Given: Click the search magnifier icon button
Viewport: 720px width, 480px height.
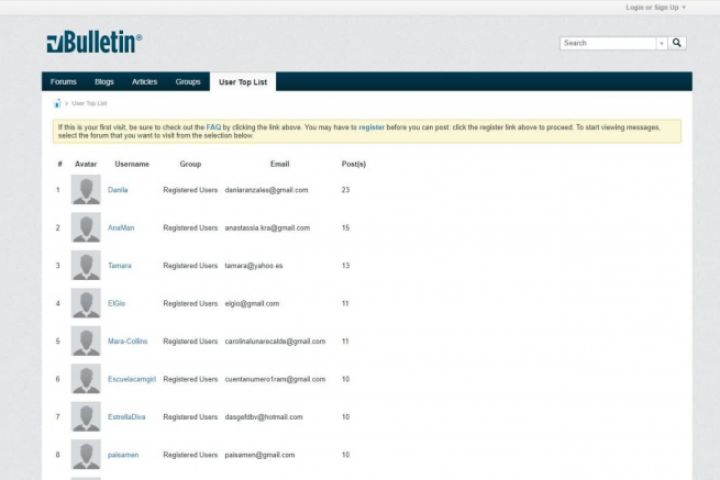Looking at the screenshot, I should click(677, 43).
